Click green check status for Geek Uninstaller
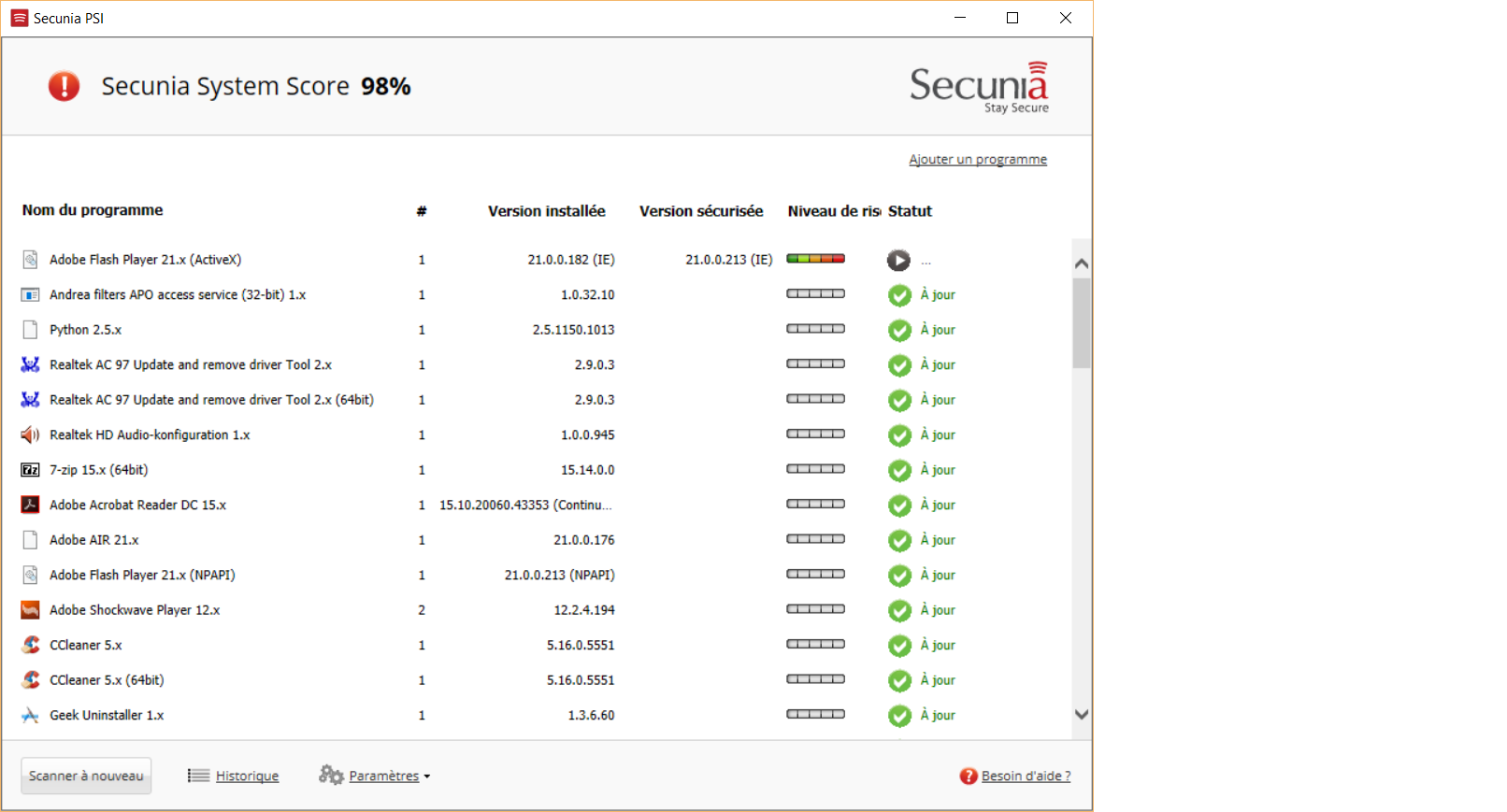This screenshot has width=1507, height=812. tap(899, 716)
